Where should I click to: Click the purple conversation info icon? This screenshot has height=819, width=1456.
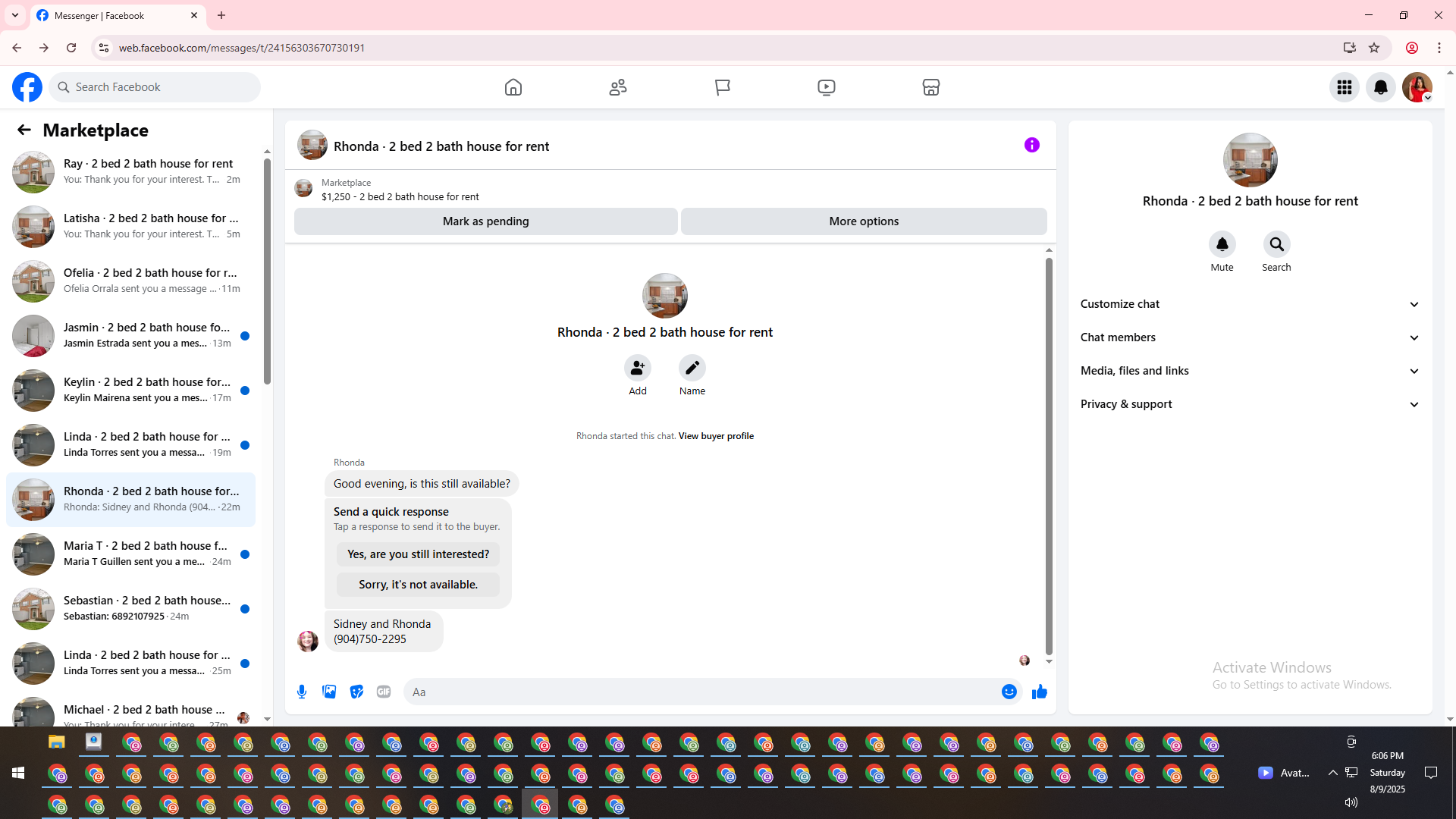tap(1031, 145)
